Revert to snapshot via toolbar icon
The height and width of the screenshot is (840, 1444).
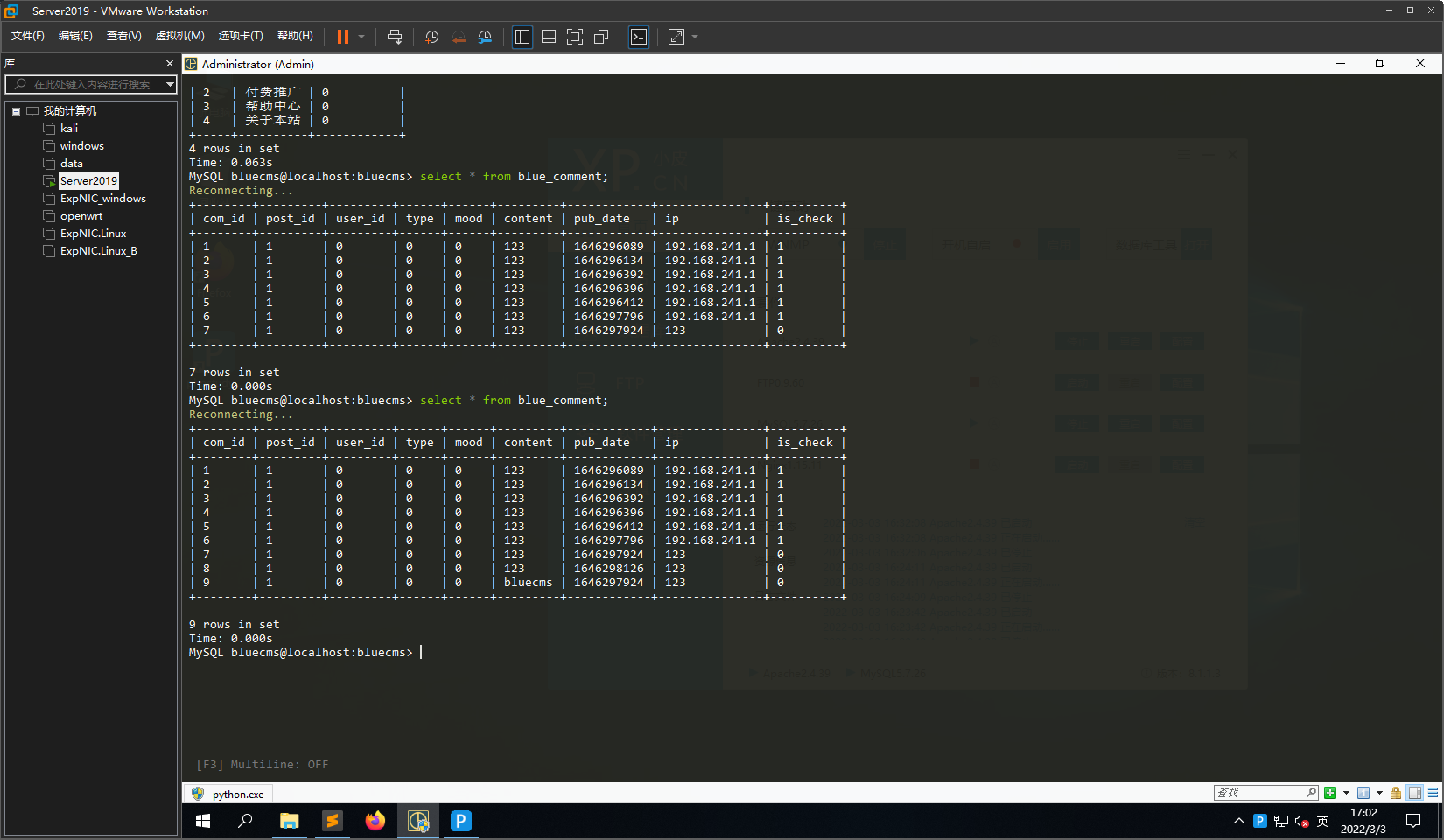(459, 37)
